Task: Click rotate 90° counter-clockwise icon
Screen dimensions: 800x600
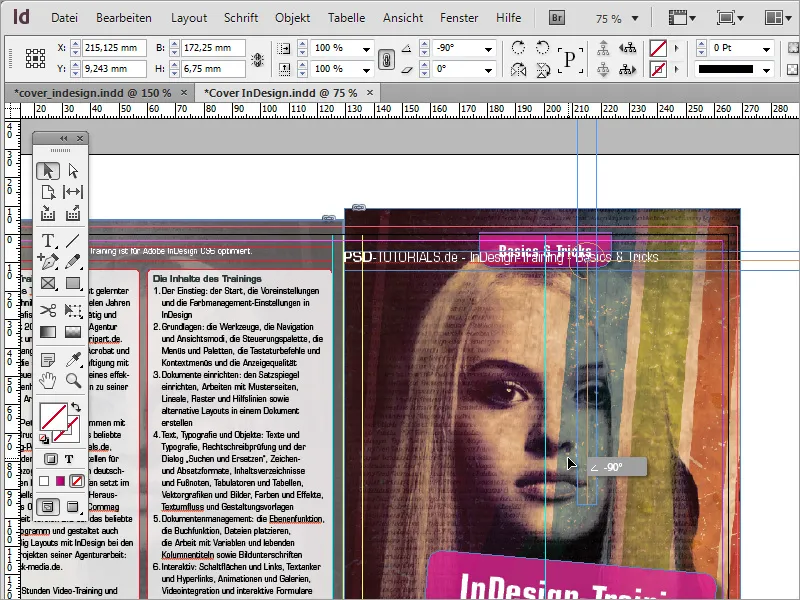Action: [542, 47]
